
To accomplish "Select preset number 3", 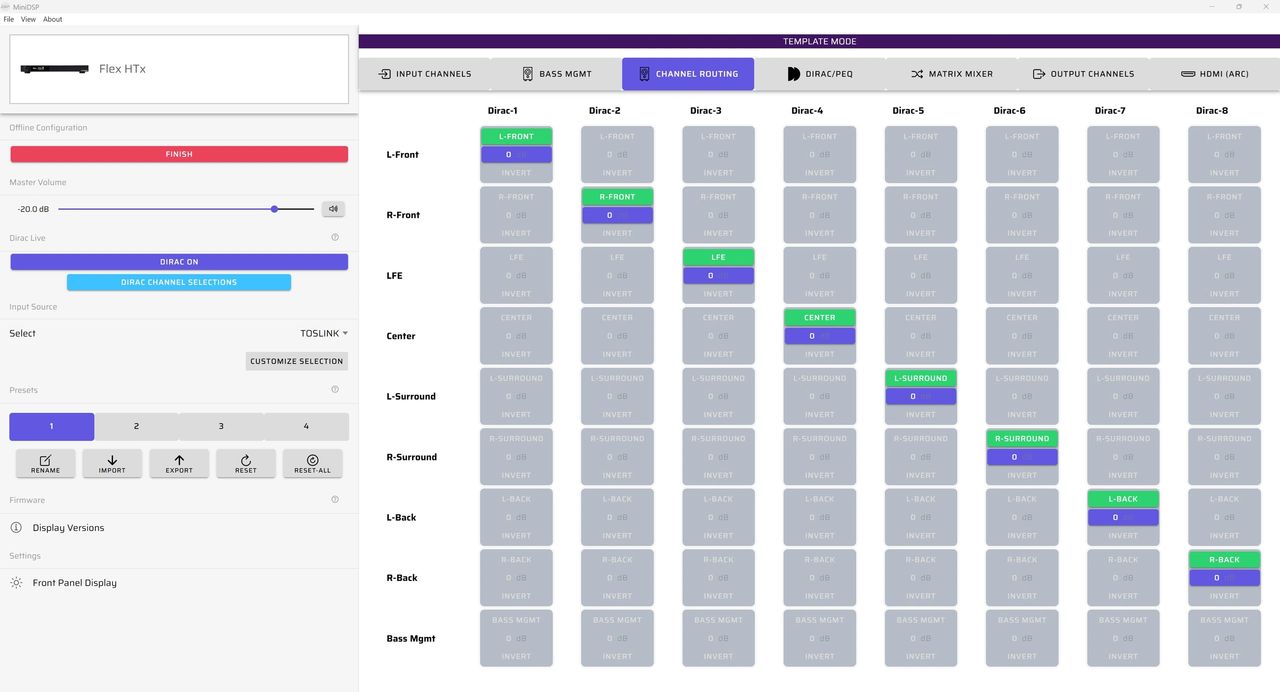I will pyautogui.click(x=221, y=427).
